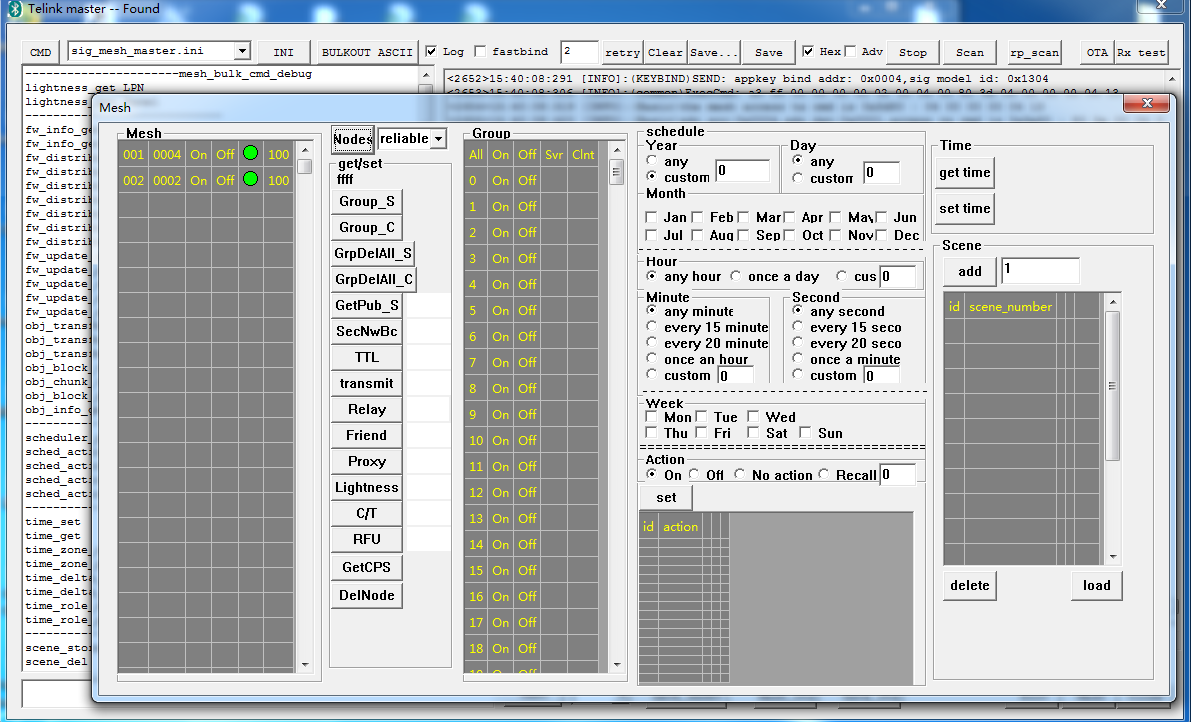
Task: Click the DelNode button
Action: pos(367,596)
